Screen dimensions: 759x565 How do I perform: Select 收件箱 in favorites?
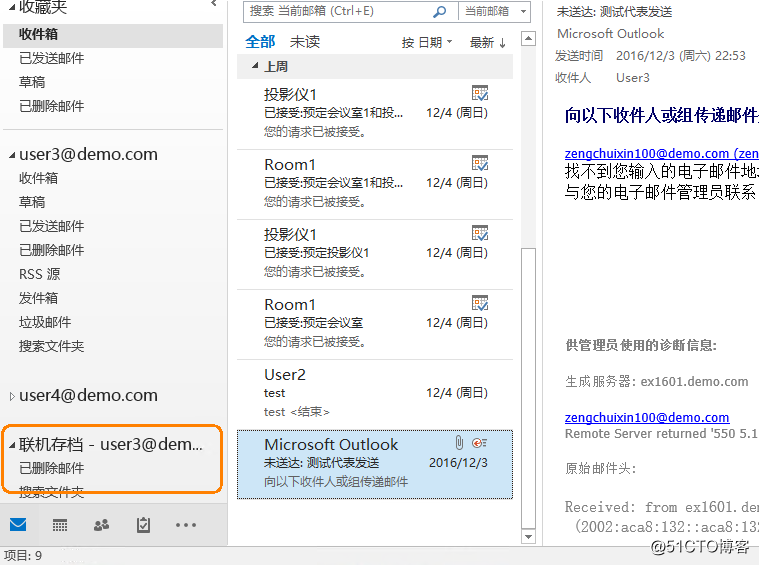(x=113, y=35)
